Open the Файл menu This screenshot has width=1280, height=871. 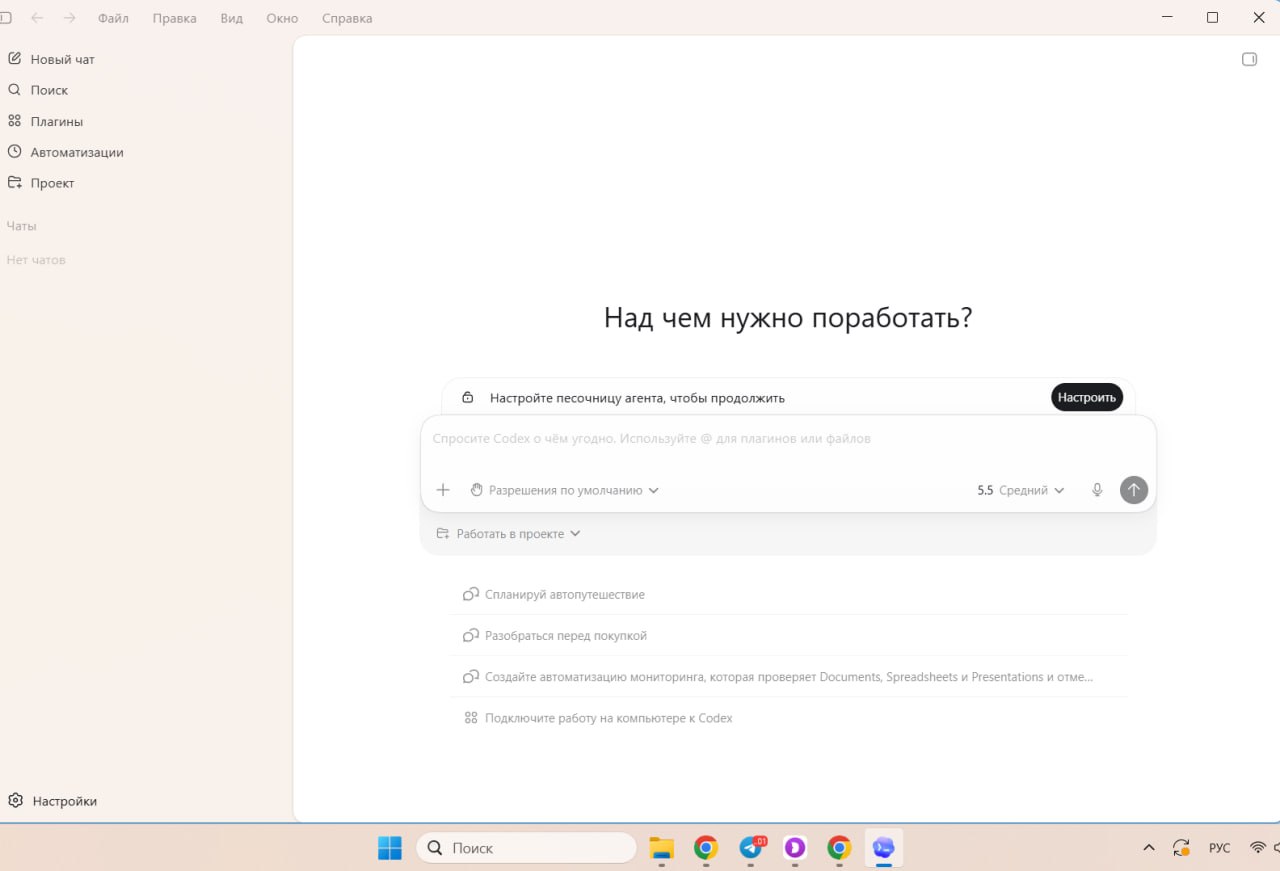(x=113, y=18)
